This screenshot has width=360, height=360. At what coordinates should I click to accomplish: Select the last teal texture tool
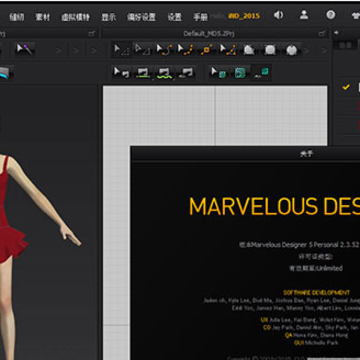261,72
